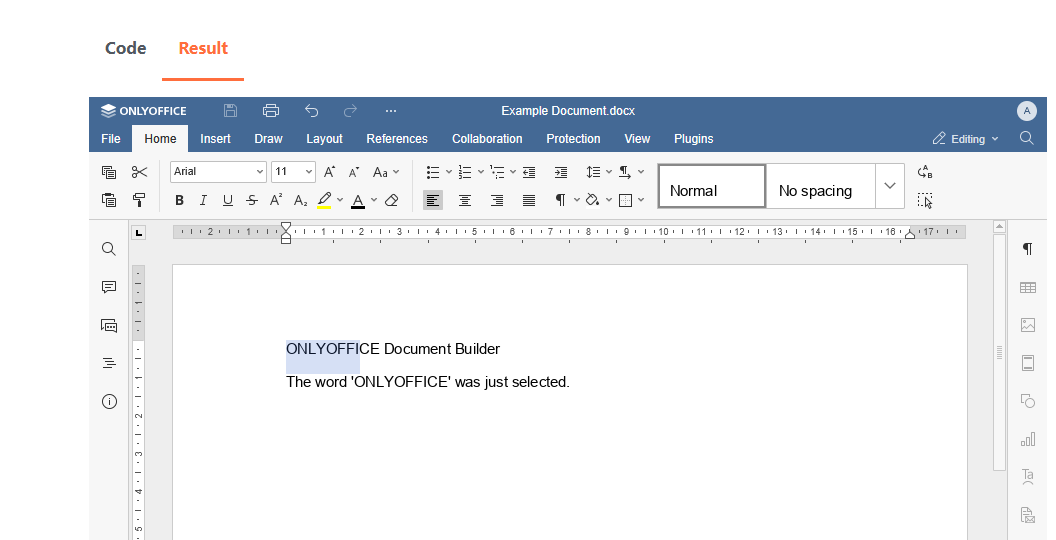Viewport: 1056px width, 540px height.
Task: Click the tab stop selector at ruler corner
Action: coord(139,233)
